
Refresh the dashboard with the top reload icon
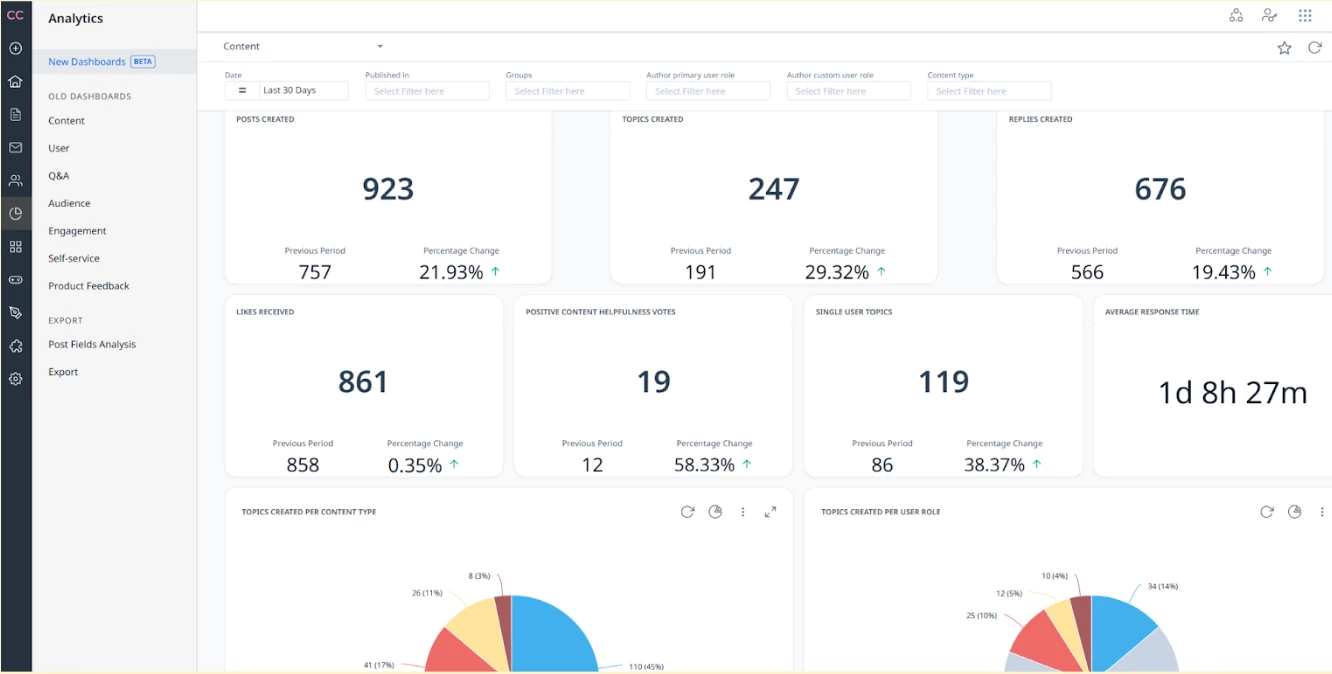point(1315,47)
